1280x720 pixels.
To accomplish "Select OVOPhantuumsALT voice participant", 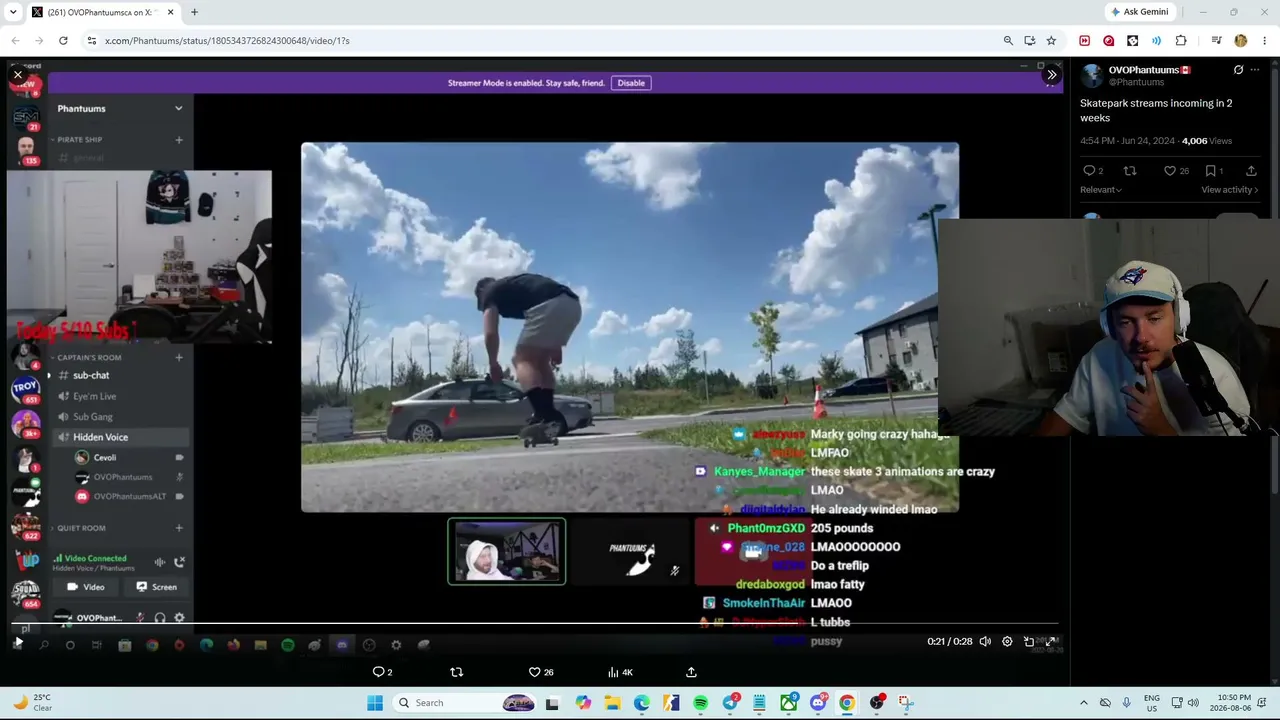I will coord(130,497).
